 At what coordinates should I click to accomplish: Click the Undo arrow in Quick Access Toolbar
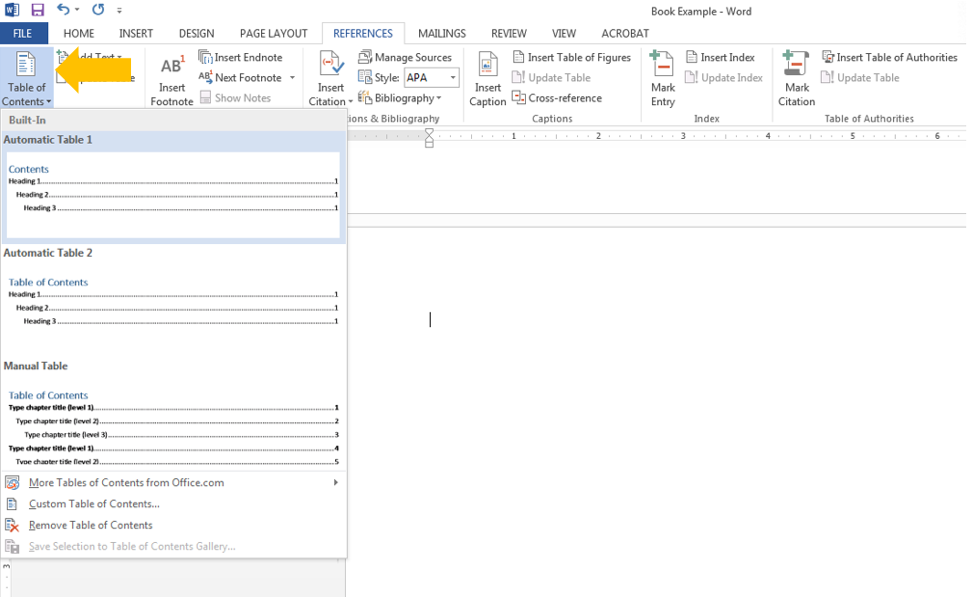click(x=62, y=10)
